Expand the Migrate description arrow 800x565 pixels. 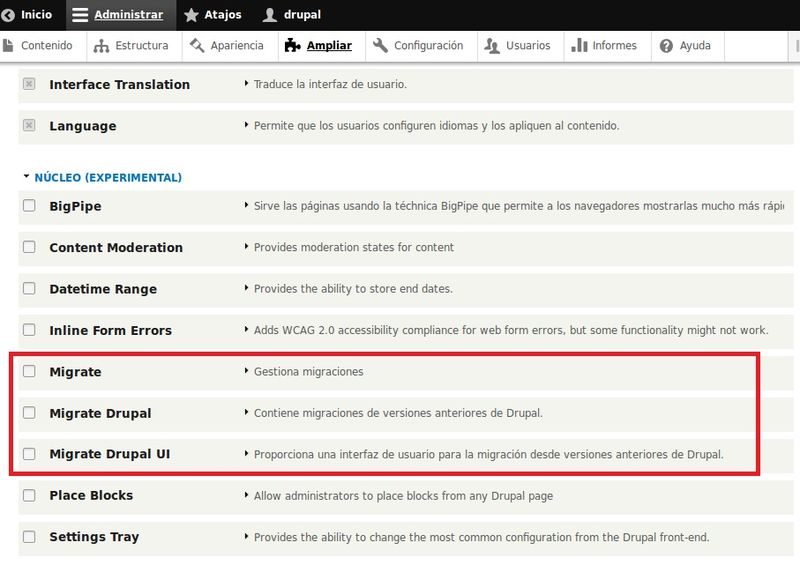pyautogui.click(x=246, y=371)
